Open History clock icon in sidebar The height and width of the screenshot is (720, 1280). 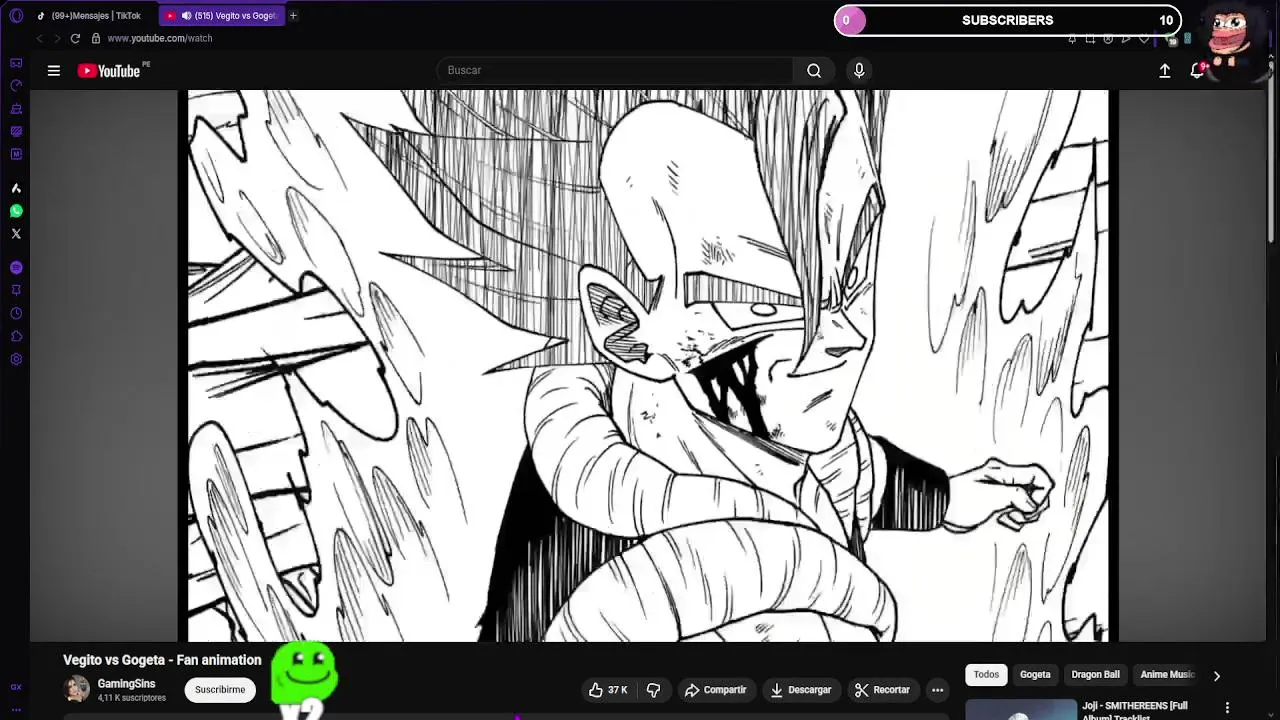pos(16,313)
